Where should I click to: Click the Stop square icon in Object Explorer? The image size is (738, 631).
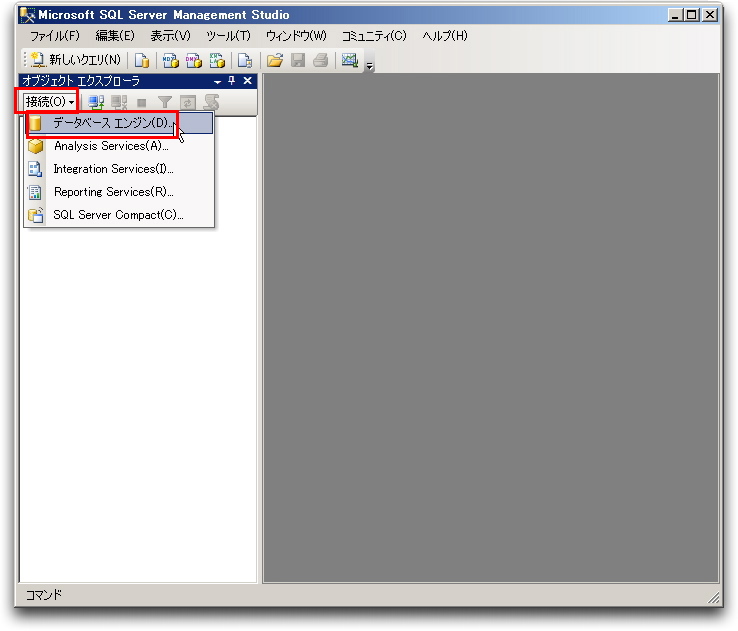[x=142, y=103]
